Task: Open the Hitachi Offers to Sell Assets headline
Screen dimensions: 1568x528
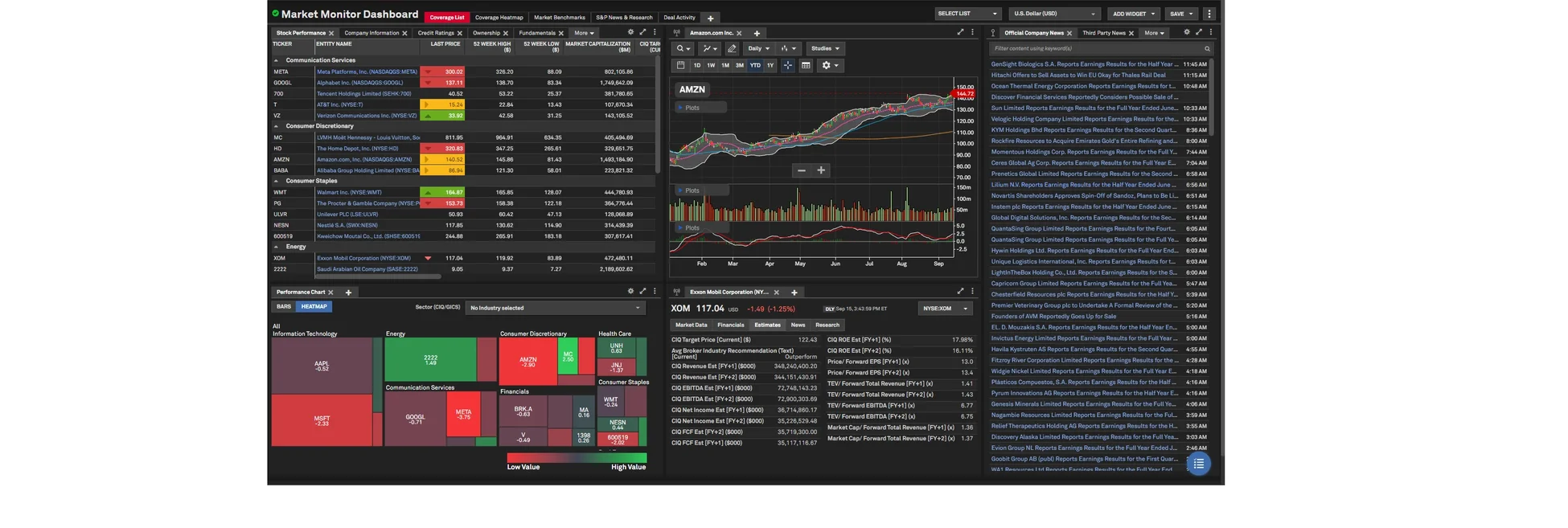Action: (x=1077, y=75)
